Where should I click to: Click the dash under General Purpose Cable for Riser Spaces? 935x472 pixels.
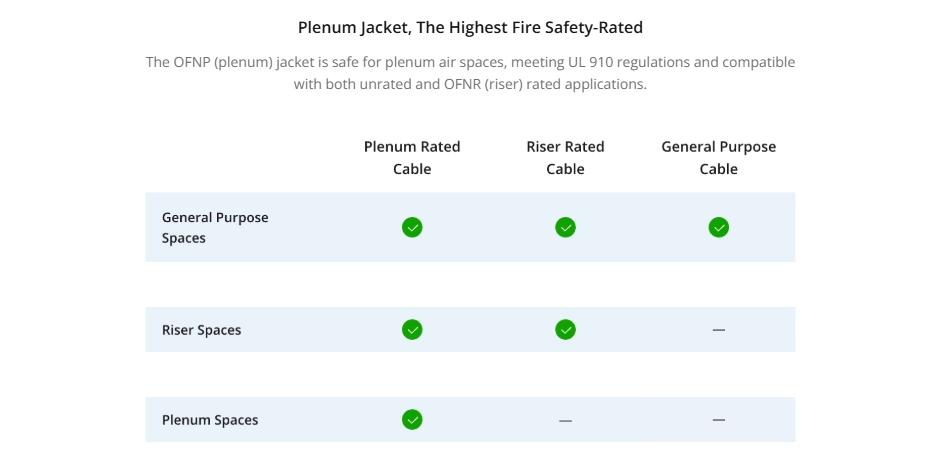coord(719,330)
